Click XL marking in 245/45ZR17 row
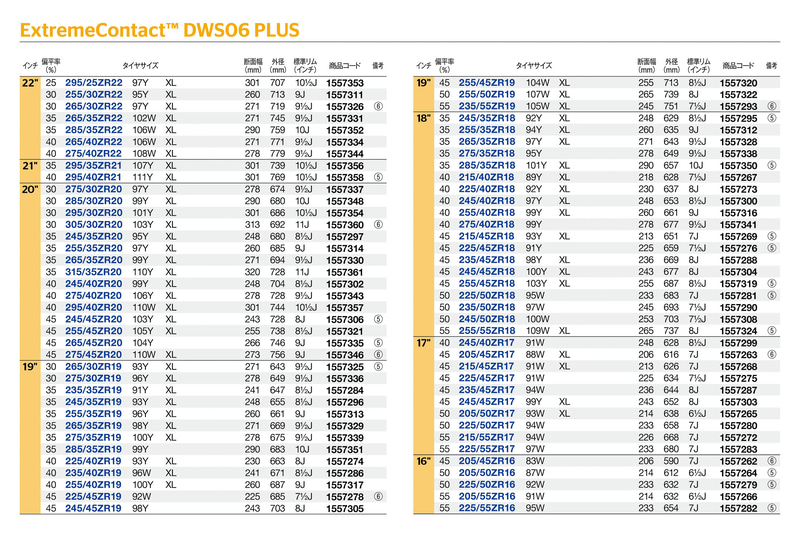The height and width of the screenshot is (533, 800). pos(564,401)
